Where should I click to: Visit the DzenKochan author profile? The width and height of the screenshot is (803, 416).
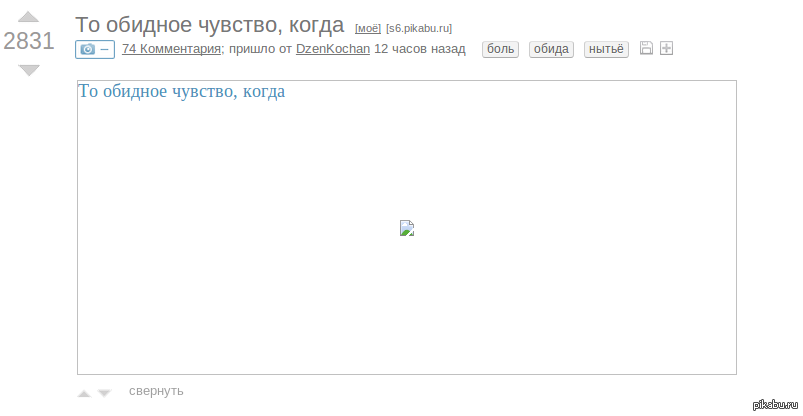point(332,49)
